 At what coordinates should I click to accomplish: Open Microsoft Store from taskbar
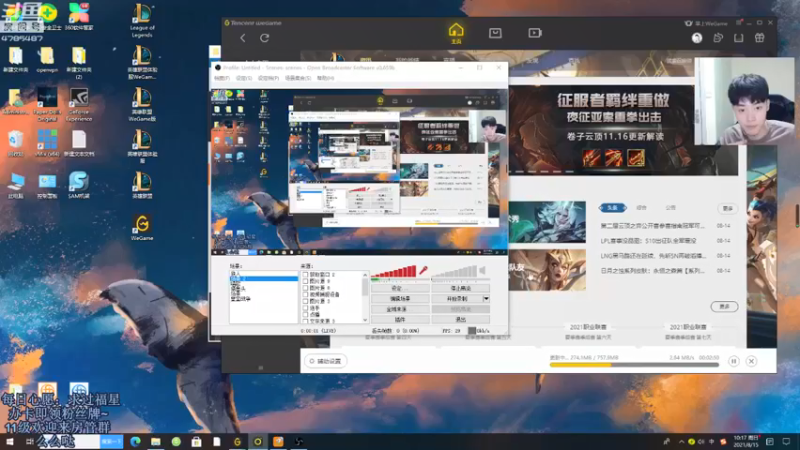196,442
